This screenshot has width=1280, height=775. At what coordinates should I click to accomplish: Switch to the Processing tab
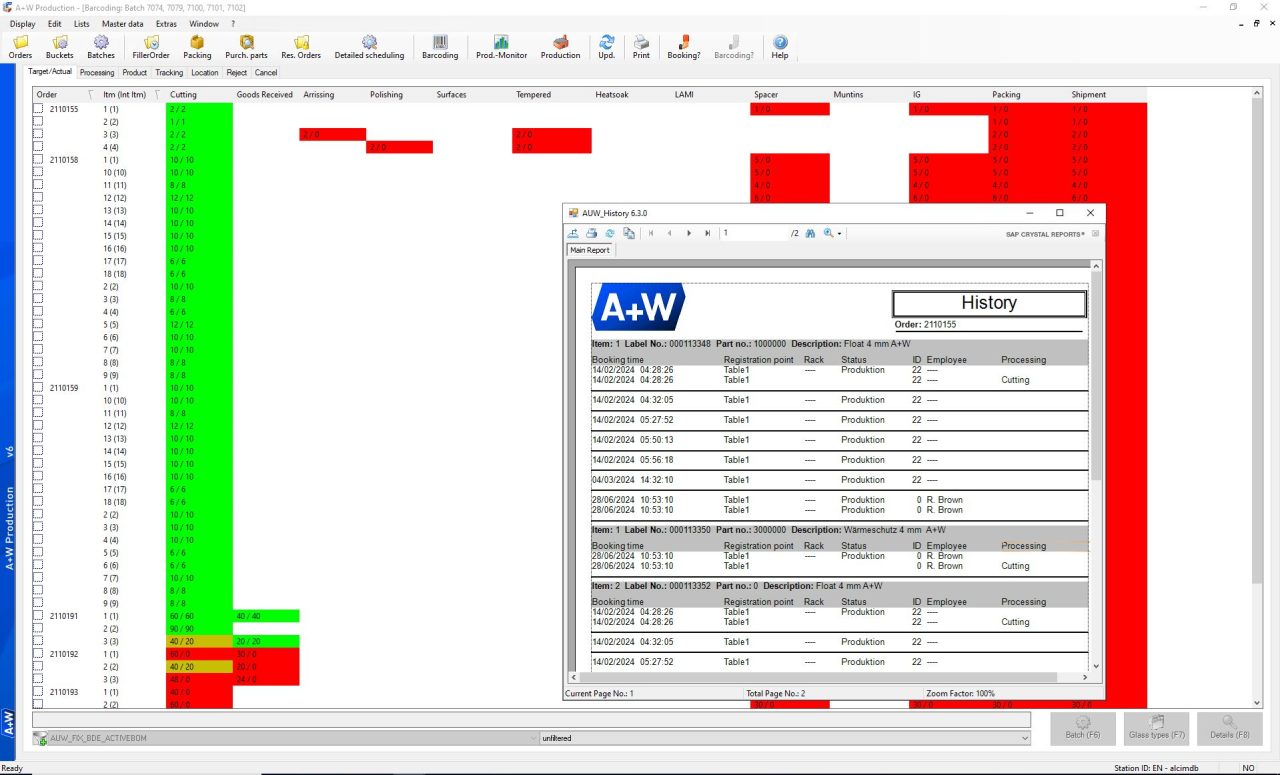97,72
